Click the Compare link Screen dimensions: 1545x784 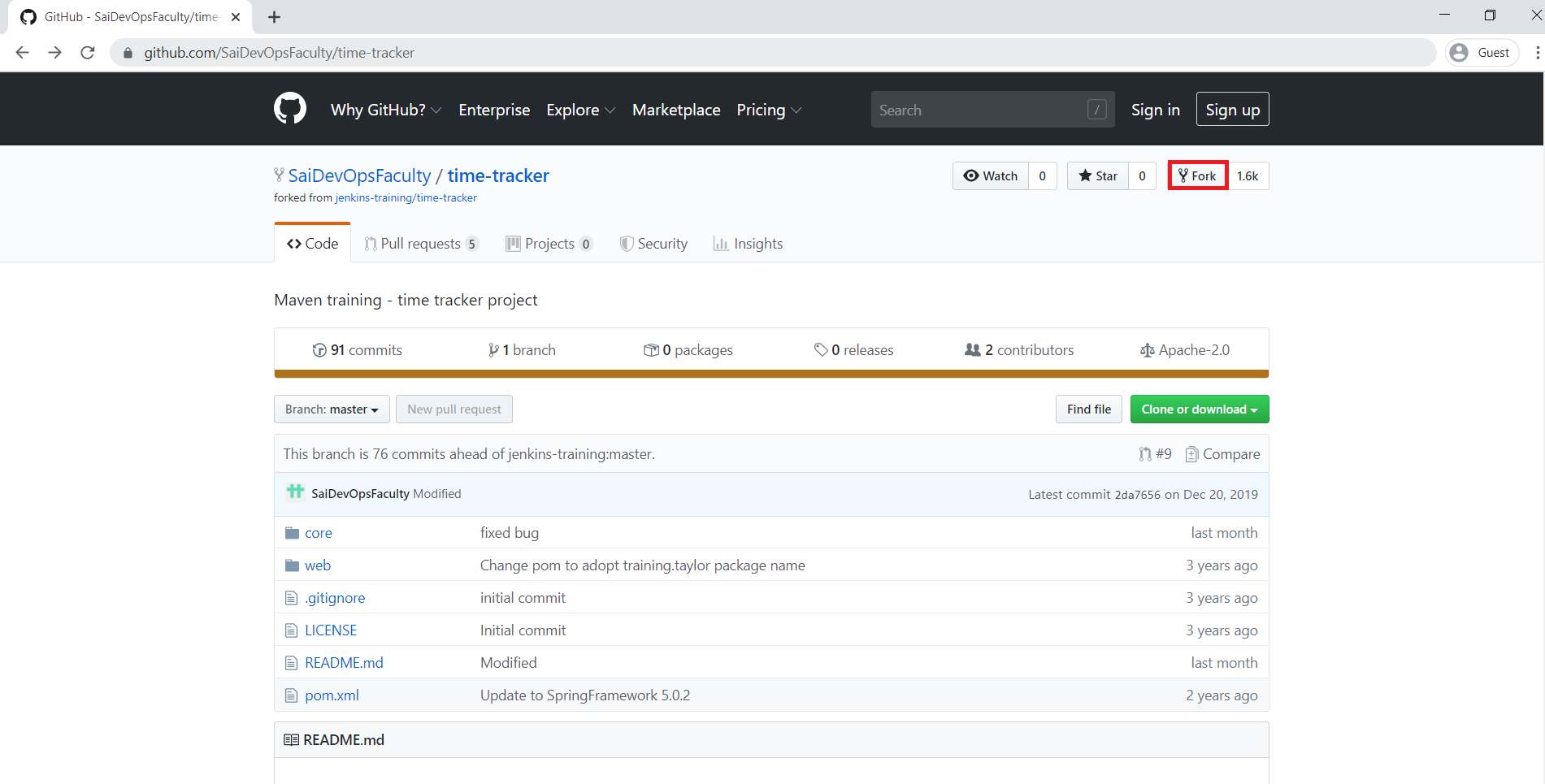click(x=1223, y=454)
